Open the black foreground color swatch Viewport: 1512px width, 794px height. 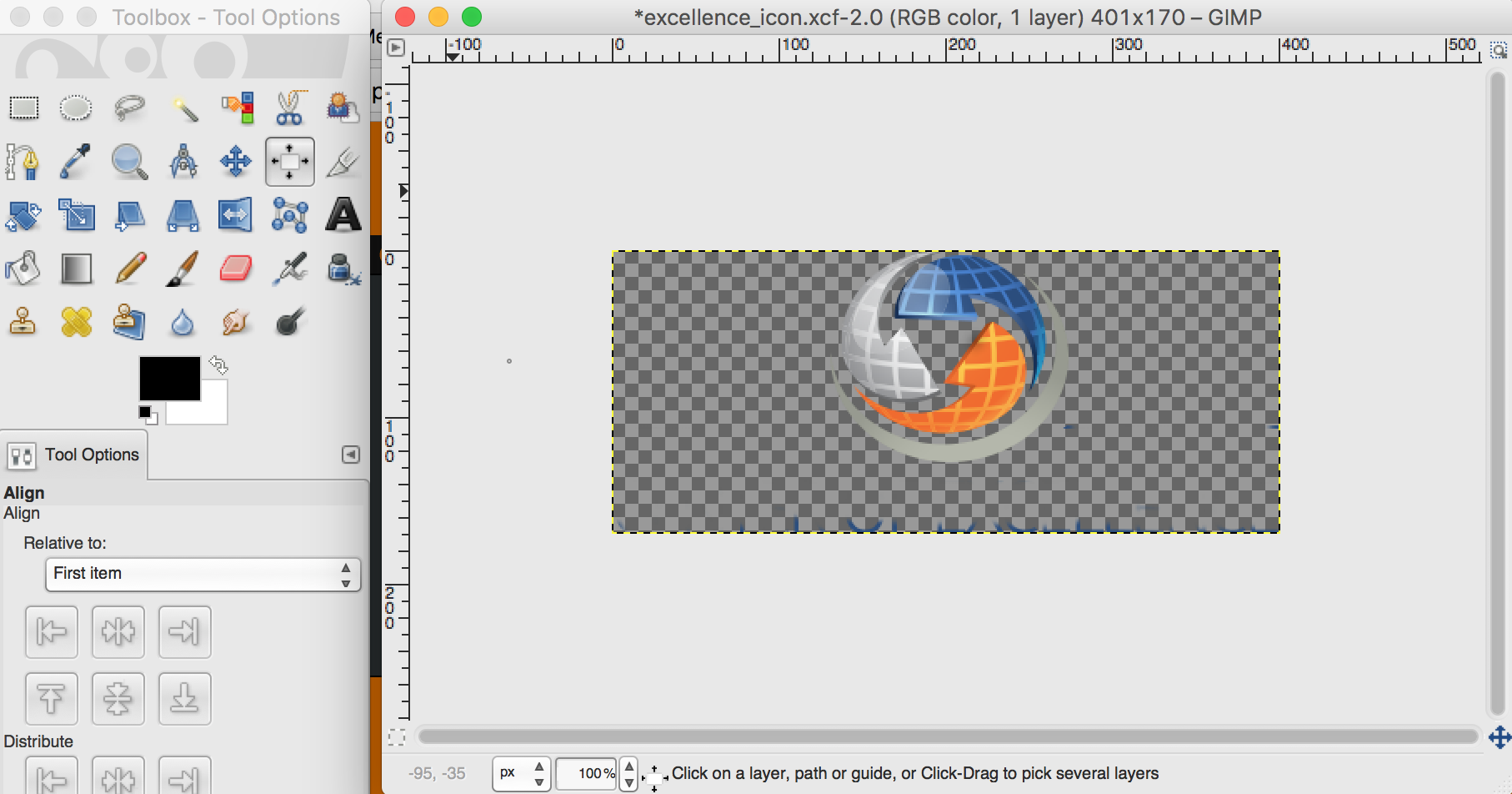pyautogui.click(x=169, y=379)
